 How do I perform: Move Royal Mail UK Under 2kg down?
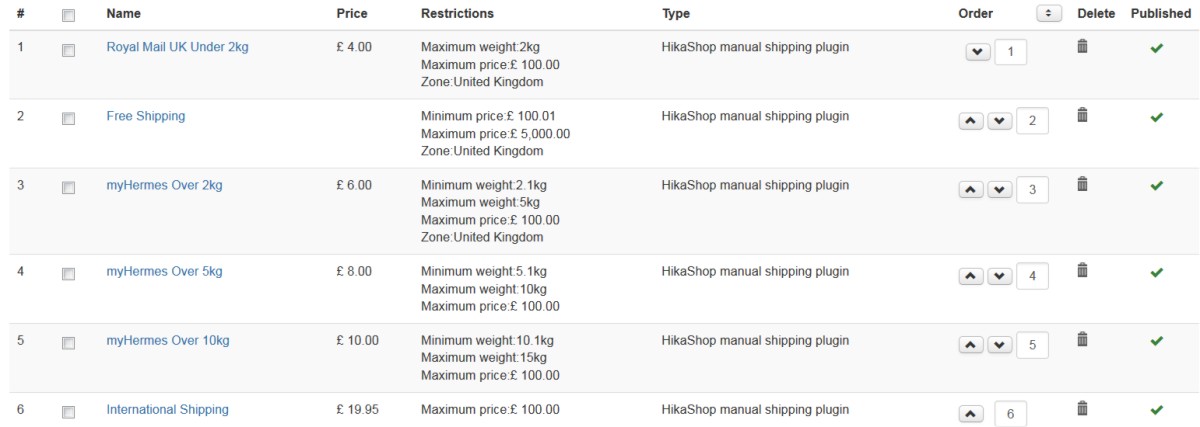(977, 52)
